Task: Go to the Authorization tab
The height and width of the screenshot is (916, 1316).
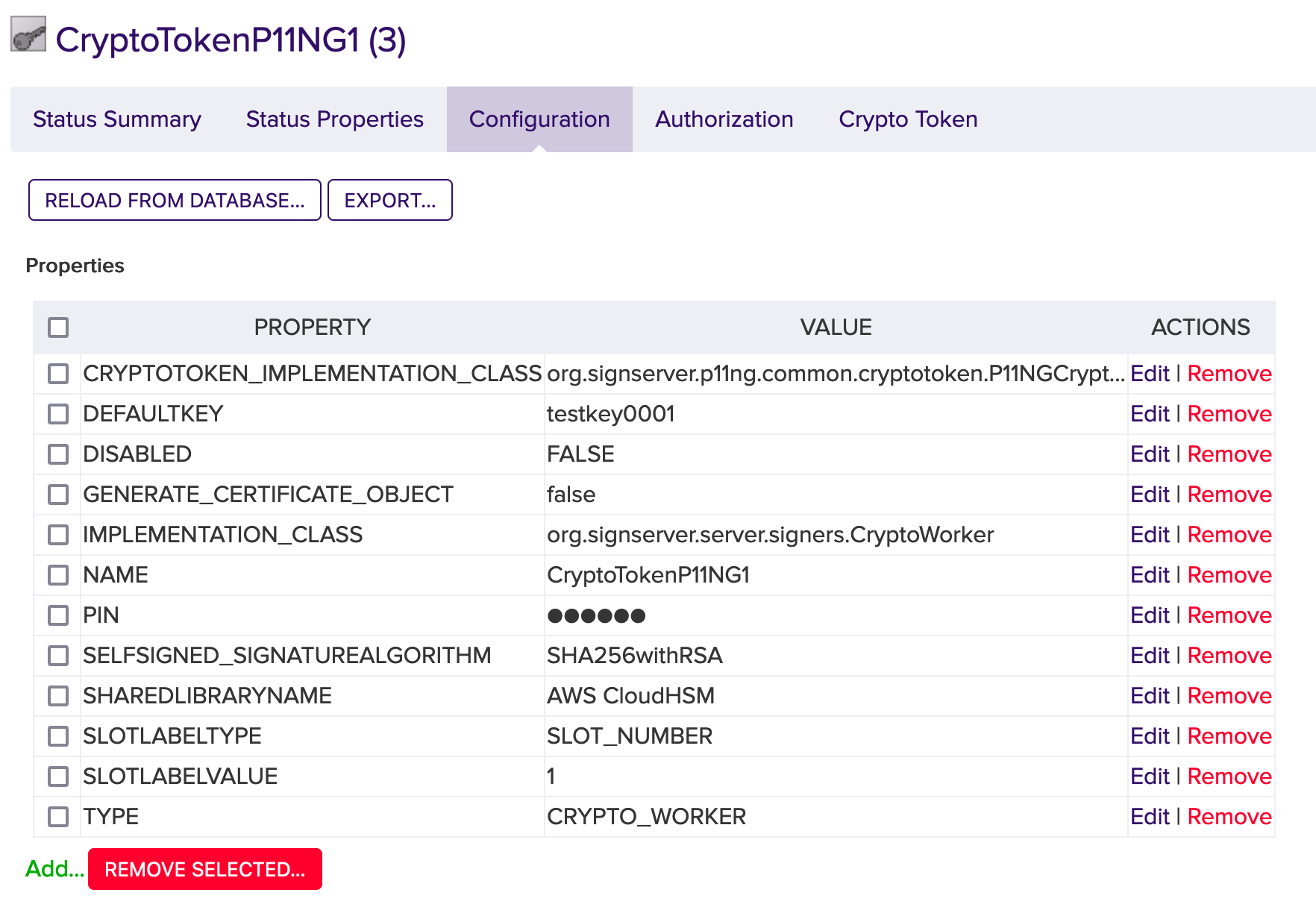Action: pyautogui.click(x=724, y=119)
